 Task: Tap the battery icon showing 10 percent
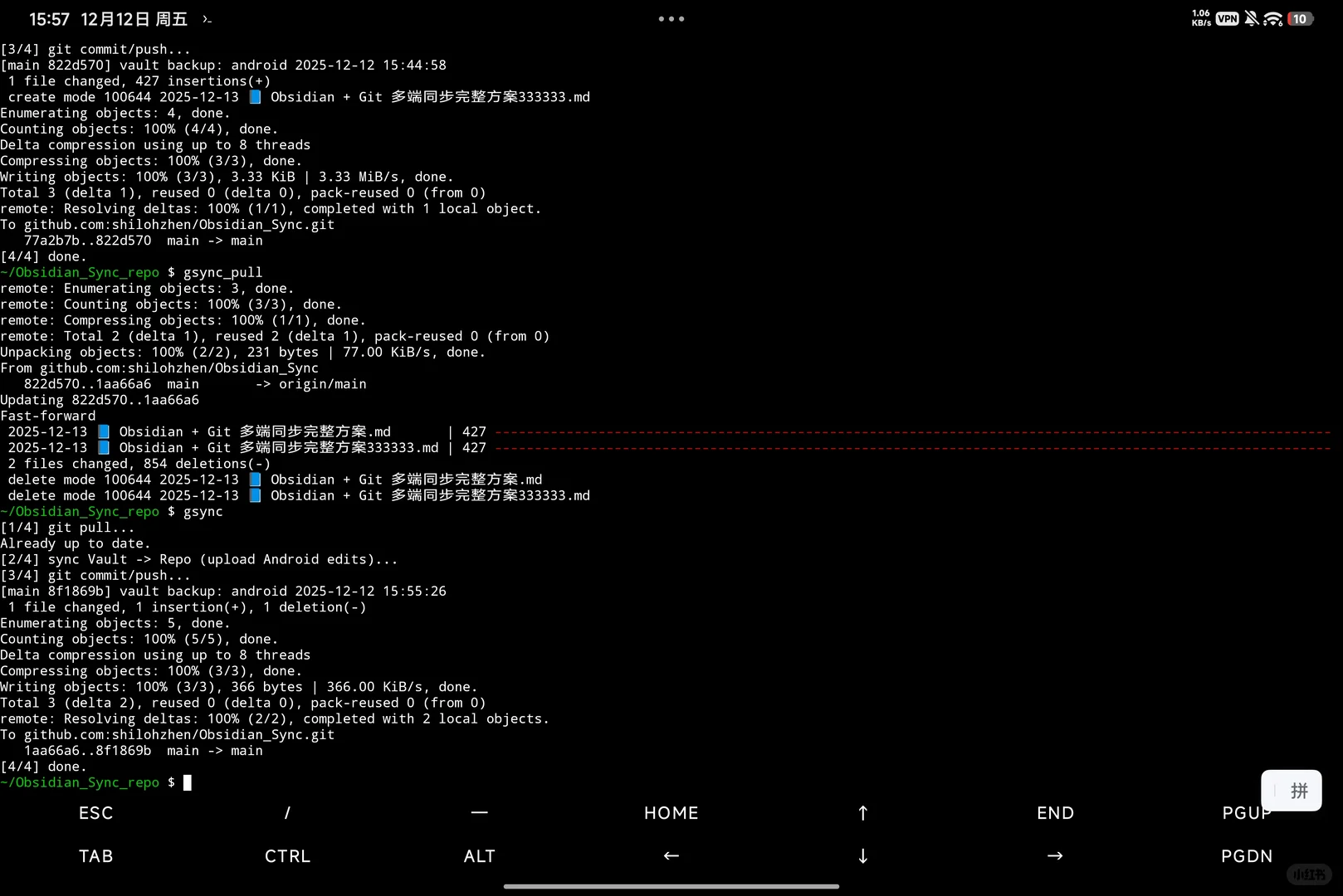tap(1301, 18)
